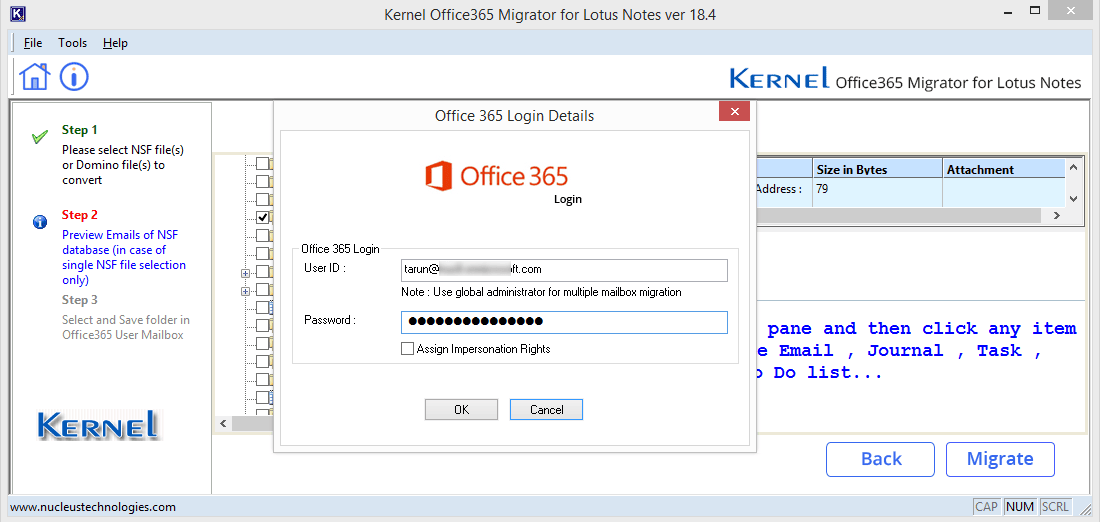Click the item table's horizontal scrollbar track

(901, 217)
